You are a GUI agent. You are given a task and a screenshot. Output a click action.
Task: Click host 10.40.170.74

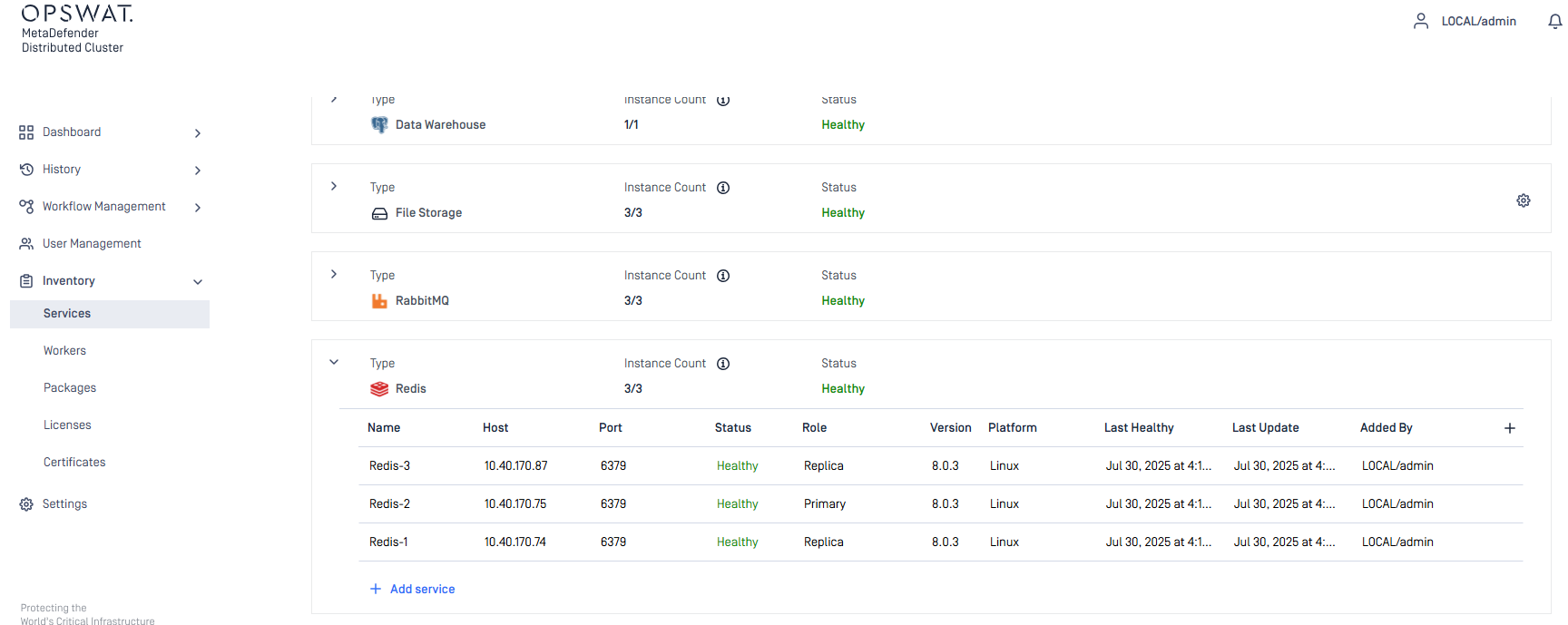click(515, 542)
